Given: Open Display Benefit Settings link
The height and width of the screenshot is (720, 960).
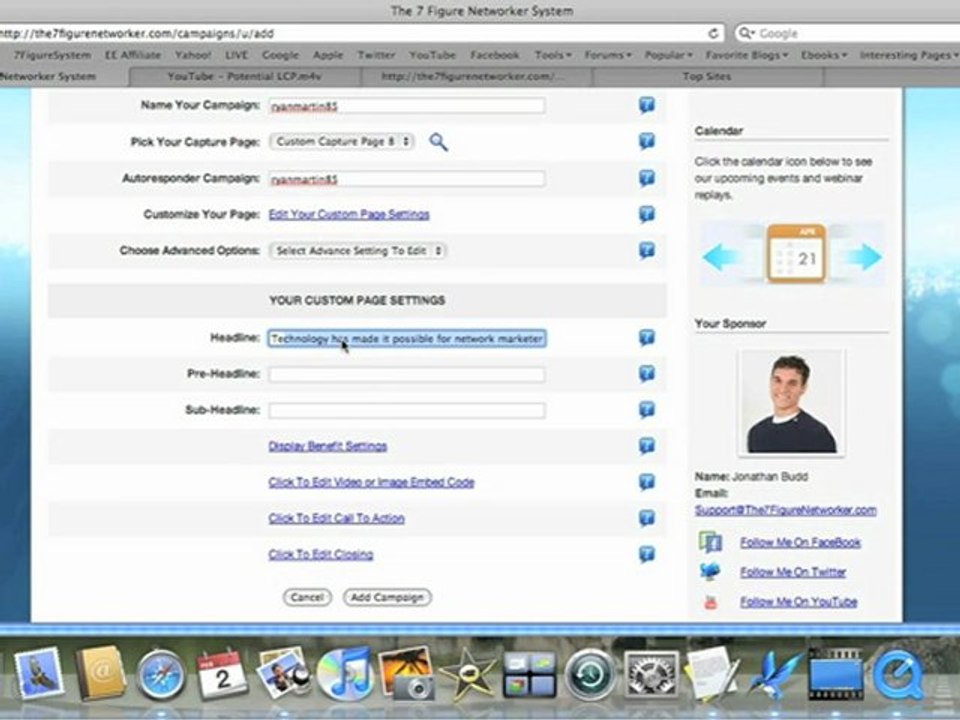Looking at the screenshot, I should [x=328, y=446].
